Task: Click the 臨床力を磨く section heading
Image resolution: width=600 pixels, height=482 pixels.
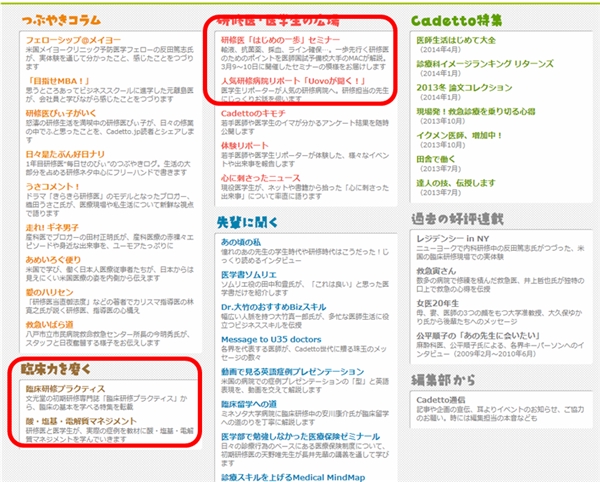Action: pos(56,369)
